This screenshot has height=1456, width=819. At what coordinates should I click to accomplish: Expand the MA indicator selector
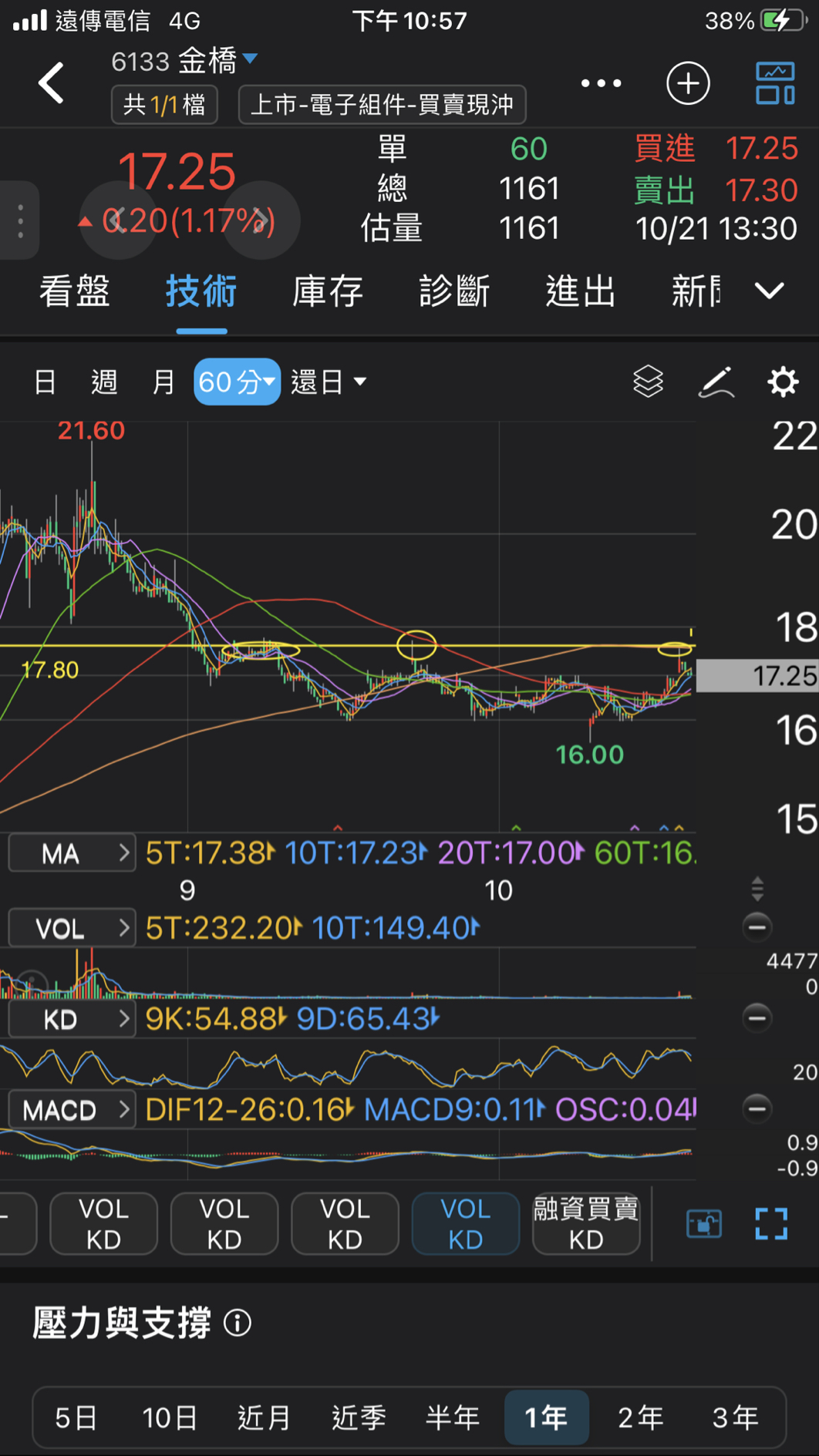click(72, 853)
